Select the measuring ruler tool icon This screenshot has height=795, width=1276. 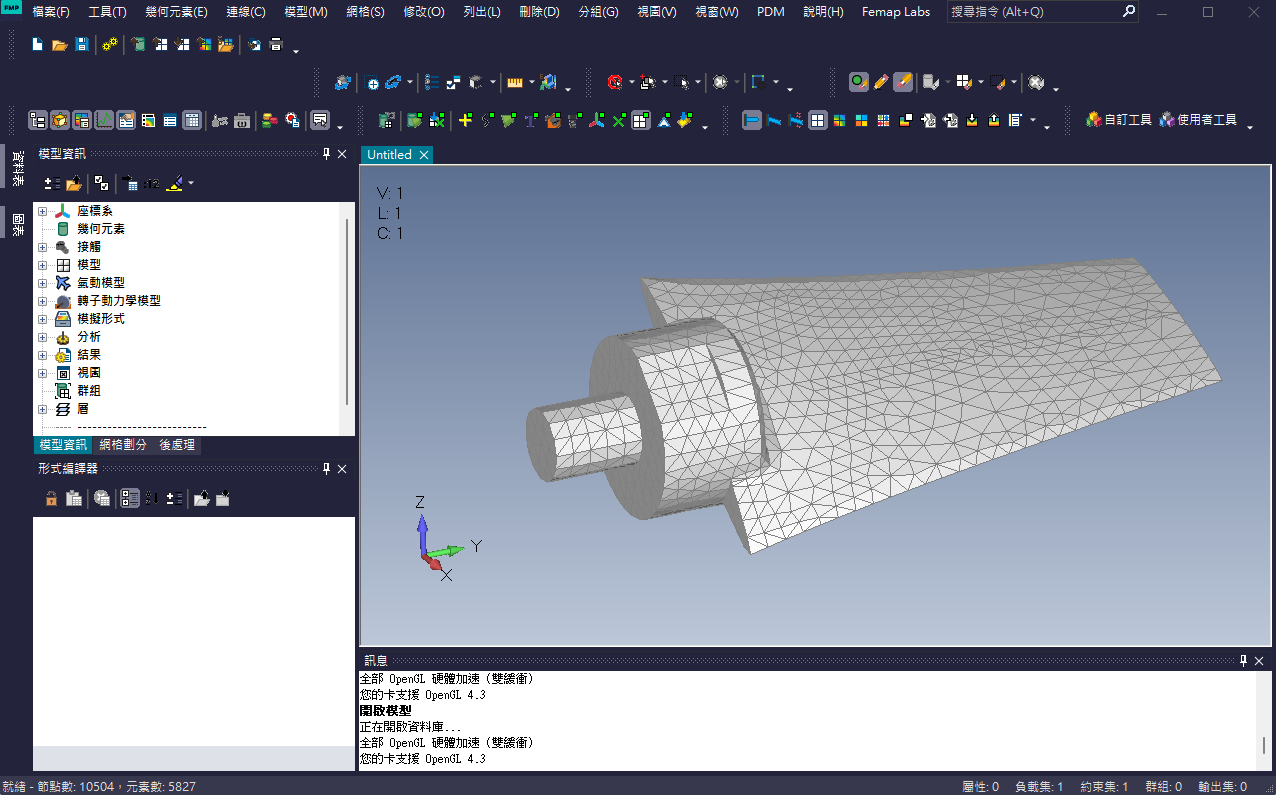coord(515,82)
